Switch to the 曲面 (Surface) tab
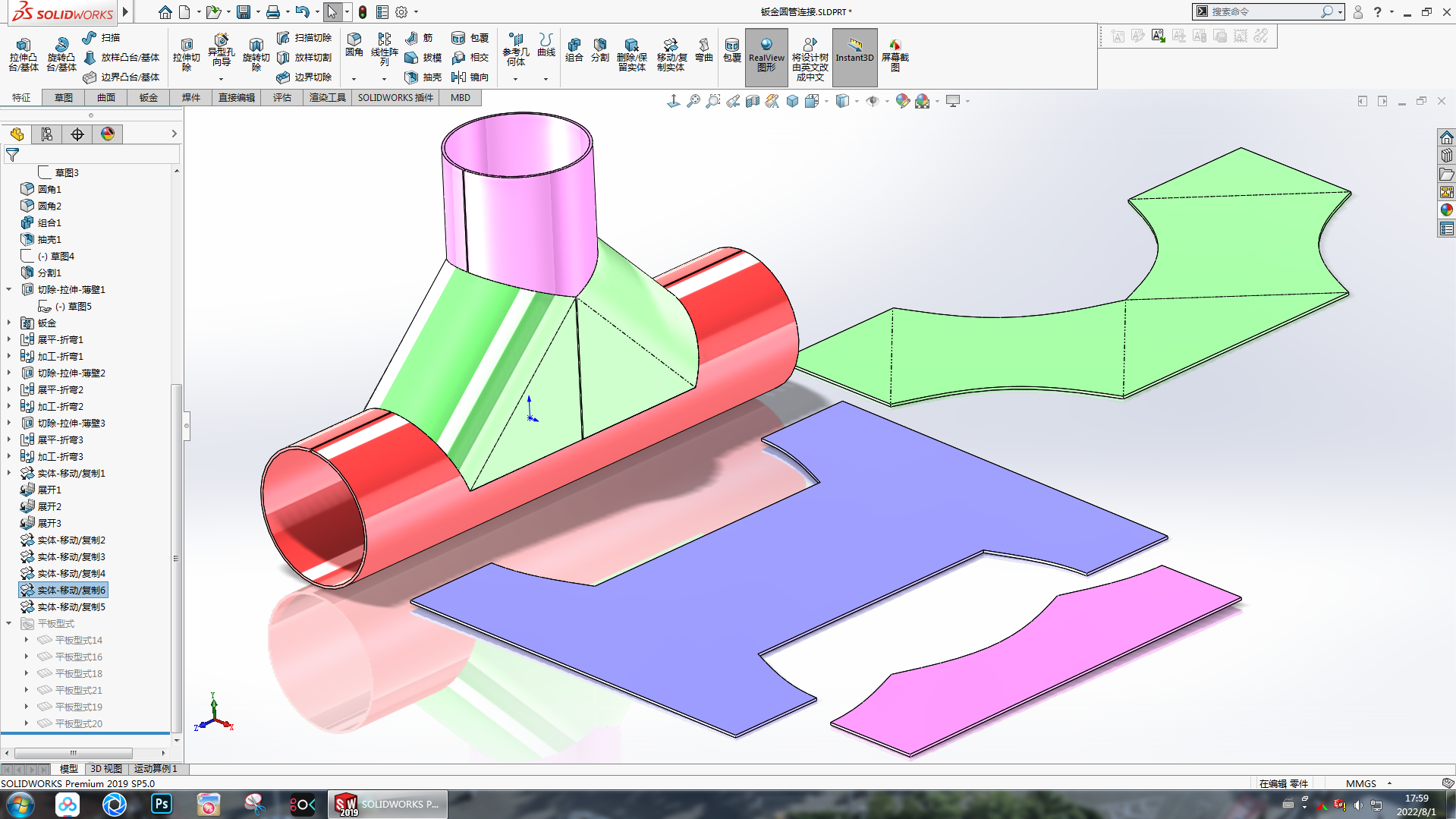 pyautogui.click(x=106, y=97)
